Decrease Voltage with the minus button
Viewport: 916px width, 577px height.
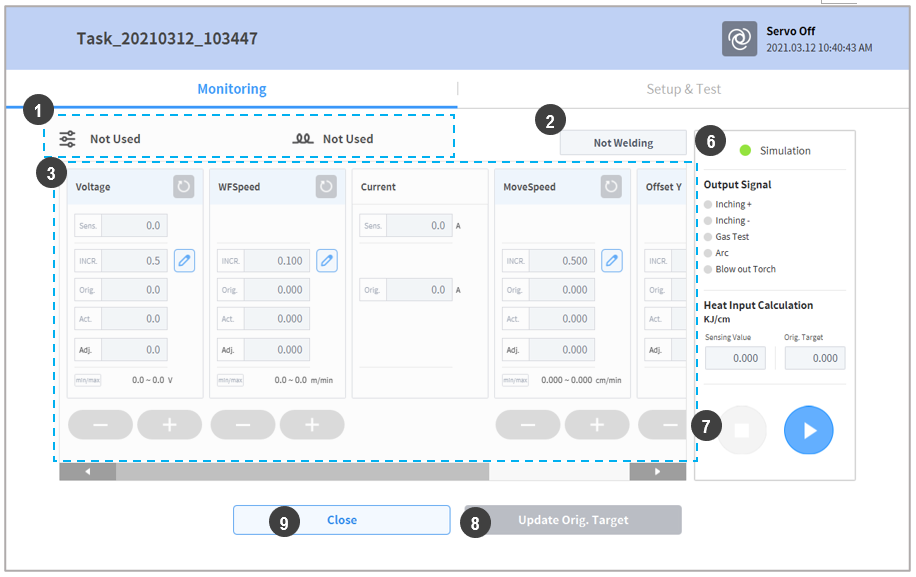(x=100, y=425)
